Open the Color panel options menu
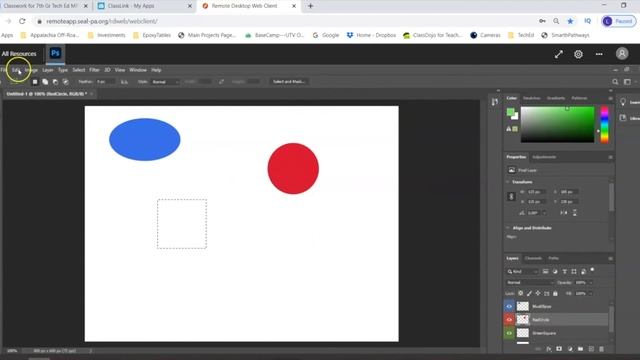Viewport: 640px width, 360px height. [611, 98]
